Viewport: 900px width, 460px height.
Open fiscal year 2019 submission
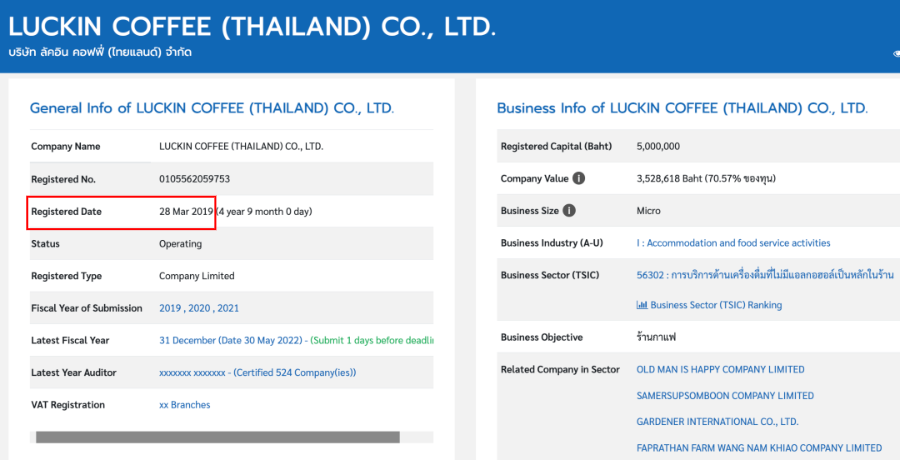169,308
